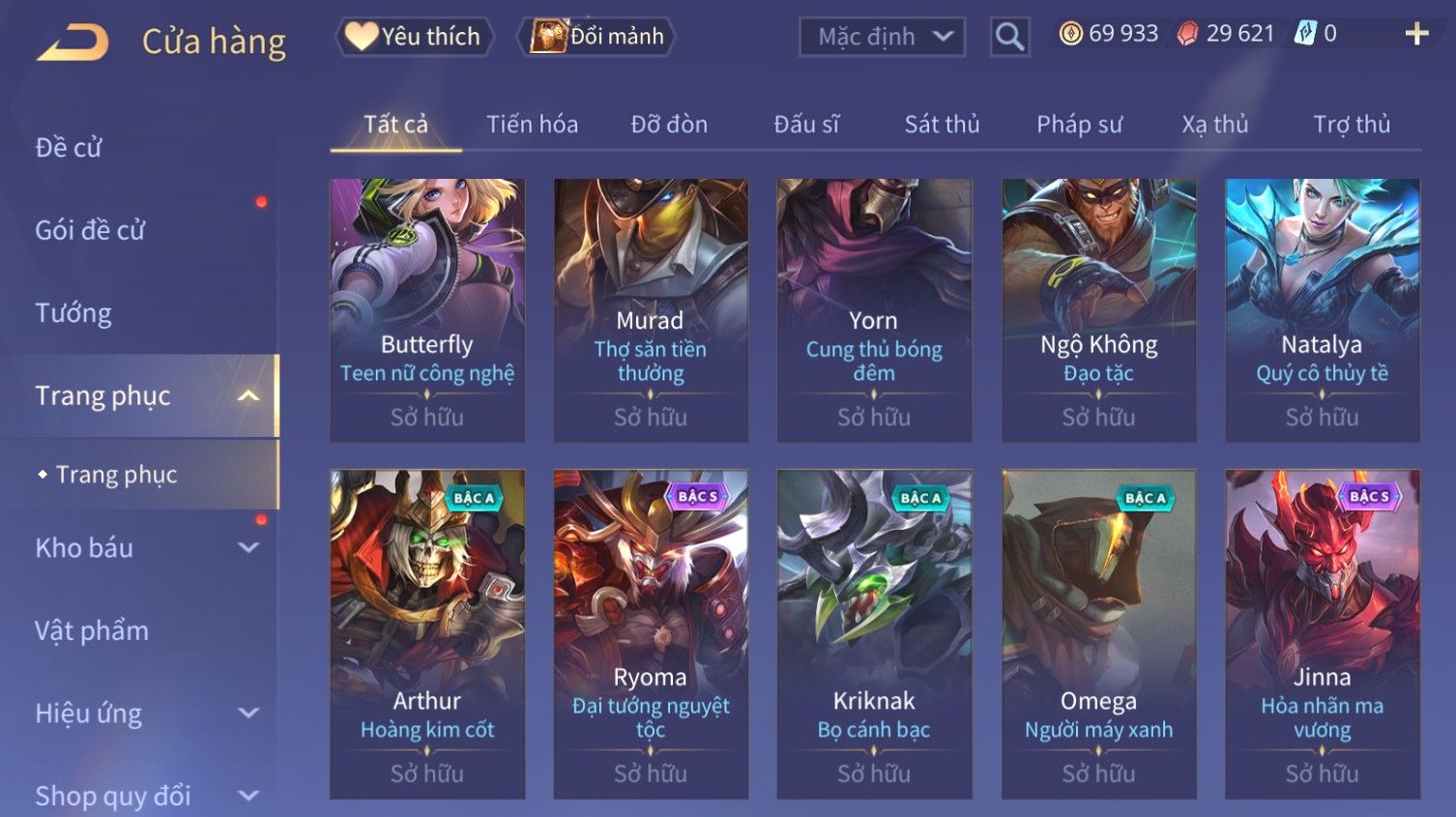Expand the Kho báu sidebar section
1456x817 pixels.
248,547
